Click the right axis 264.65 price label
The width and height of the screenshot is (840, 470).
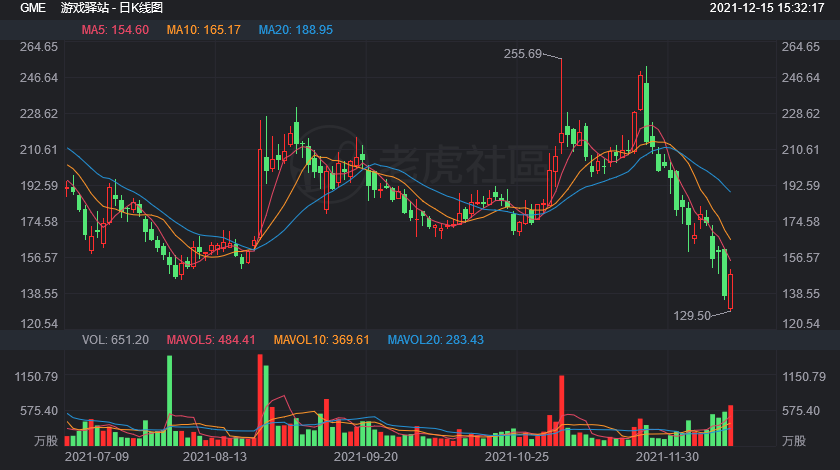(x=801, y=47)
